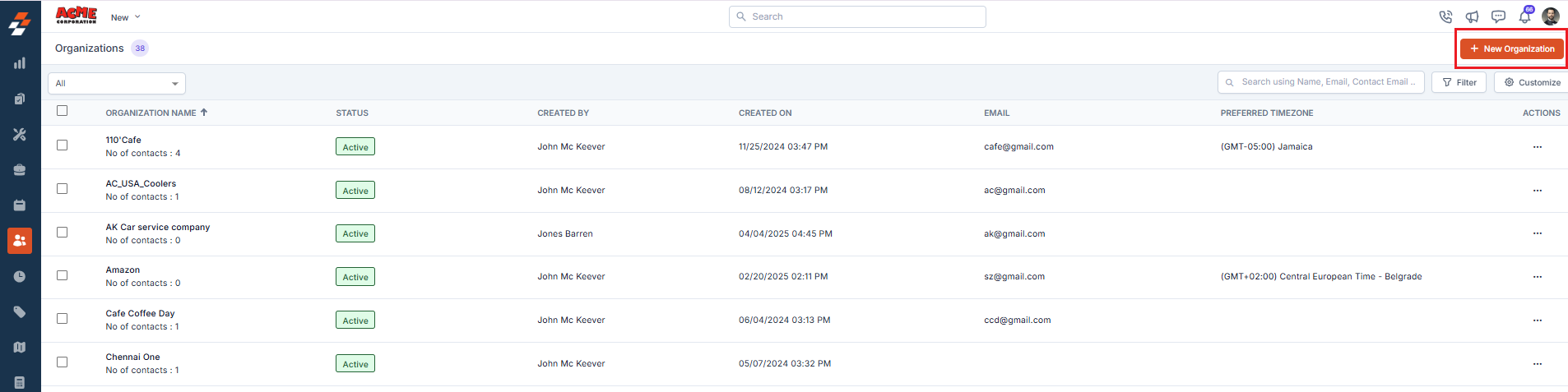Viewport: 1568px width, 392px height.
Task: Open the wrench and screwdriver tools icon
Action: [20, 134]
